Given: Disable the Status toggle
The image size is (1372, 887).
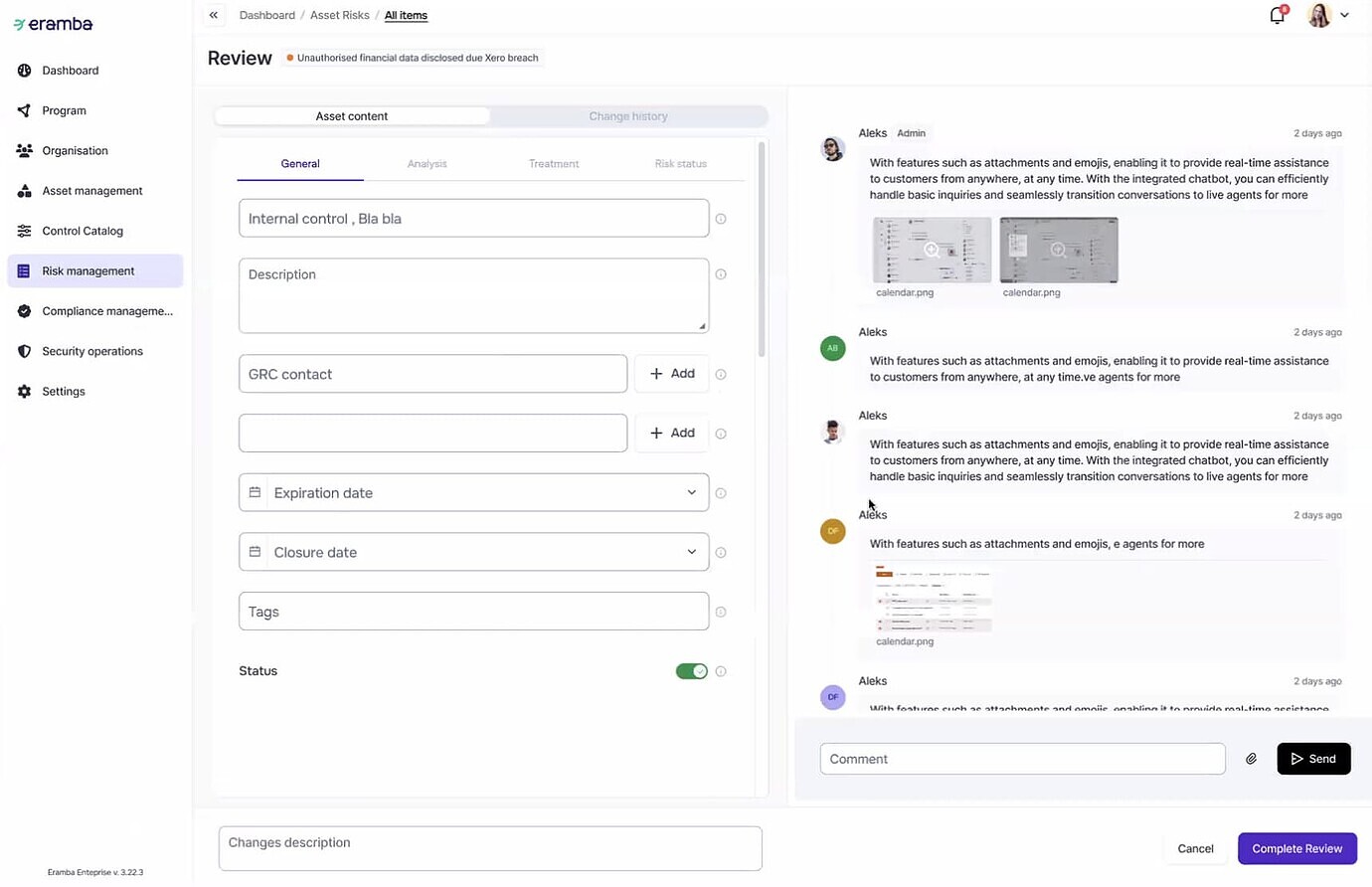Looking at the screenshot, I should click(x=692, y=671).
